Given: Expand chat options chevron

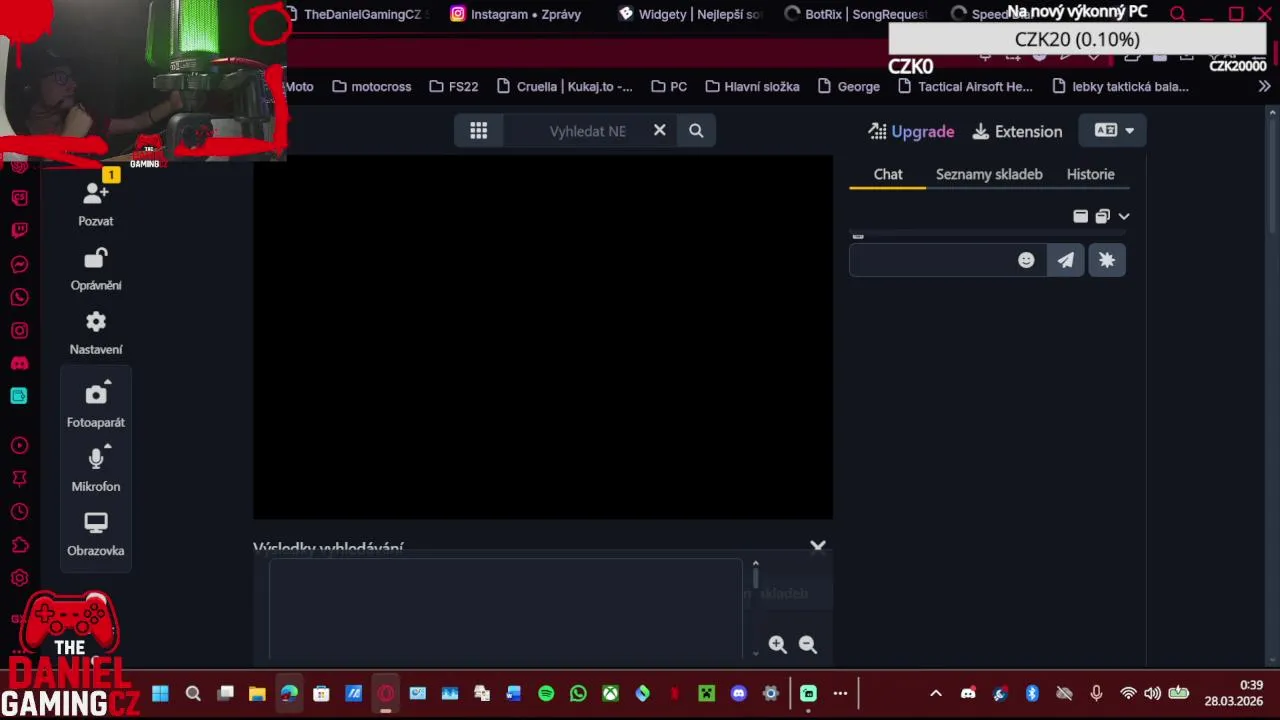Looking at the screenshot, I should coord(1124,216).
